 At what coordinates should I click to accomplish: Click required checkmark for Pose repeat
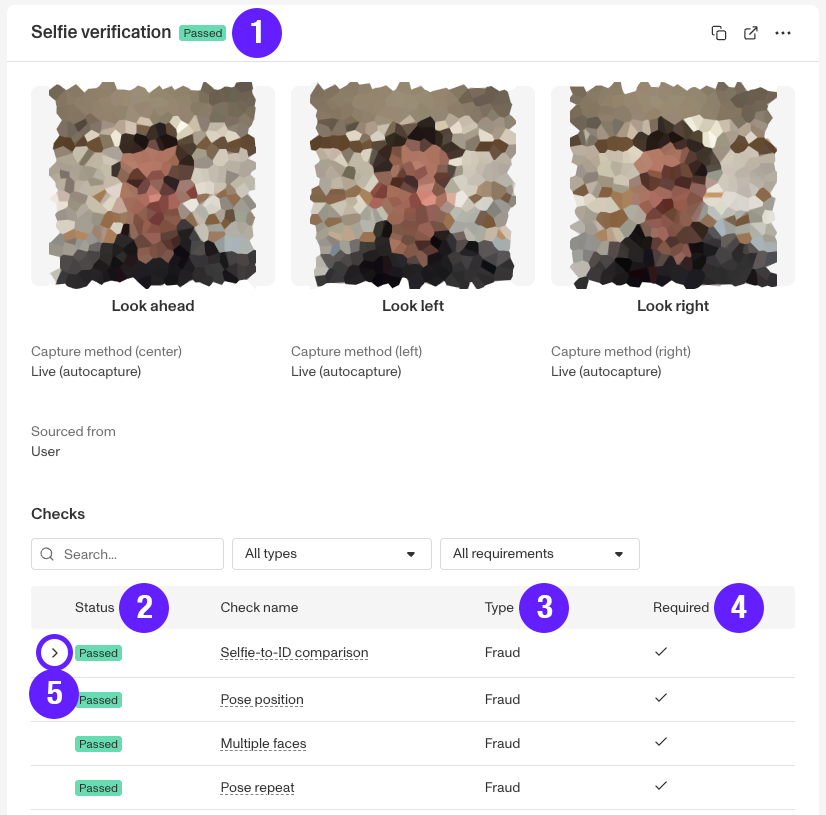[x=661, y=786]
